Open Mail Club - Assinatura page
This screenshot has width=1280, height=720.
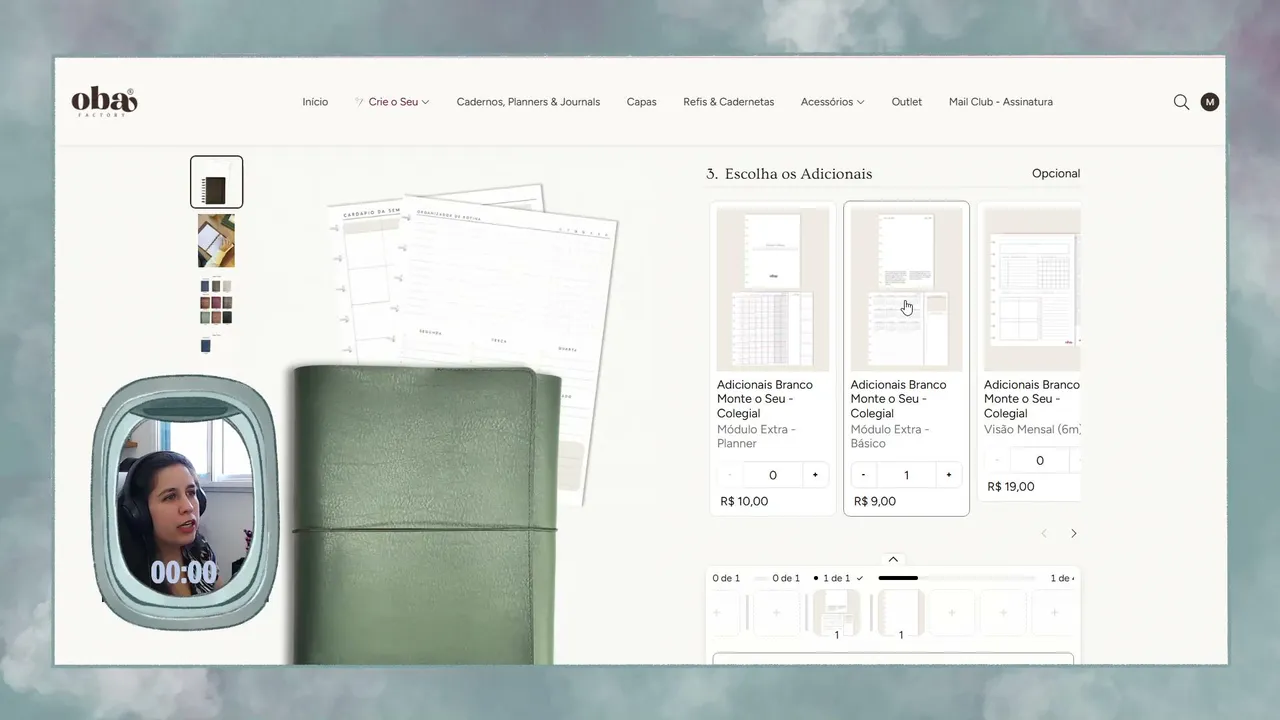(x=1001, y=102)
